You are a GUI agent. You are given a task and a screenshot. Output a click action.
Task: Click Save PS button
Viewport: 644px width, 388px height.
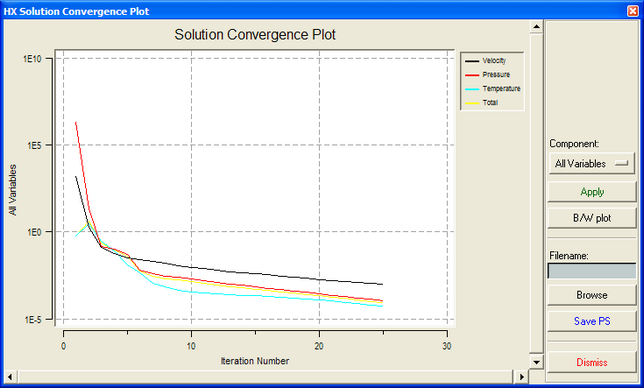592,321
